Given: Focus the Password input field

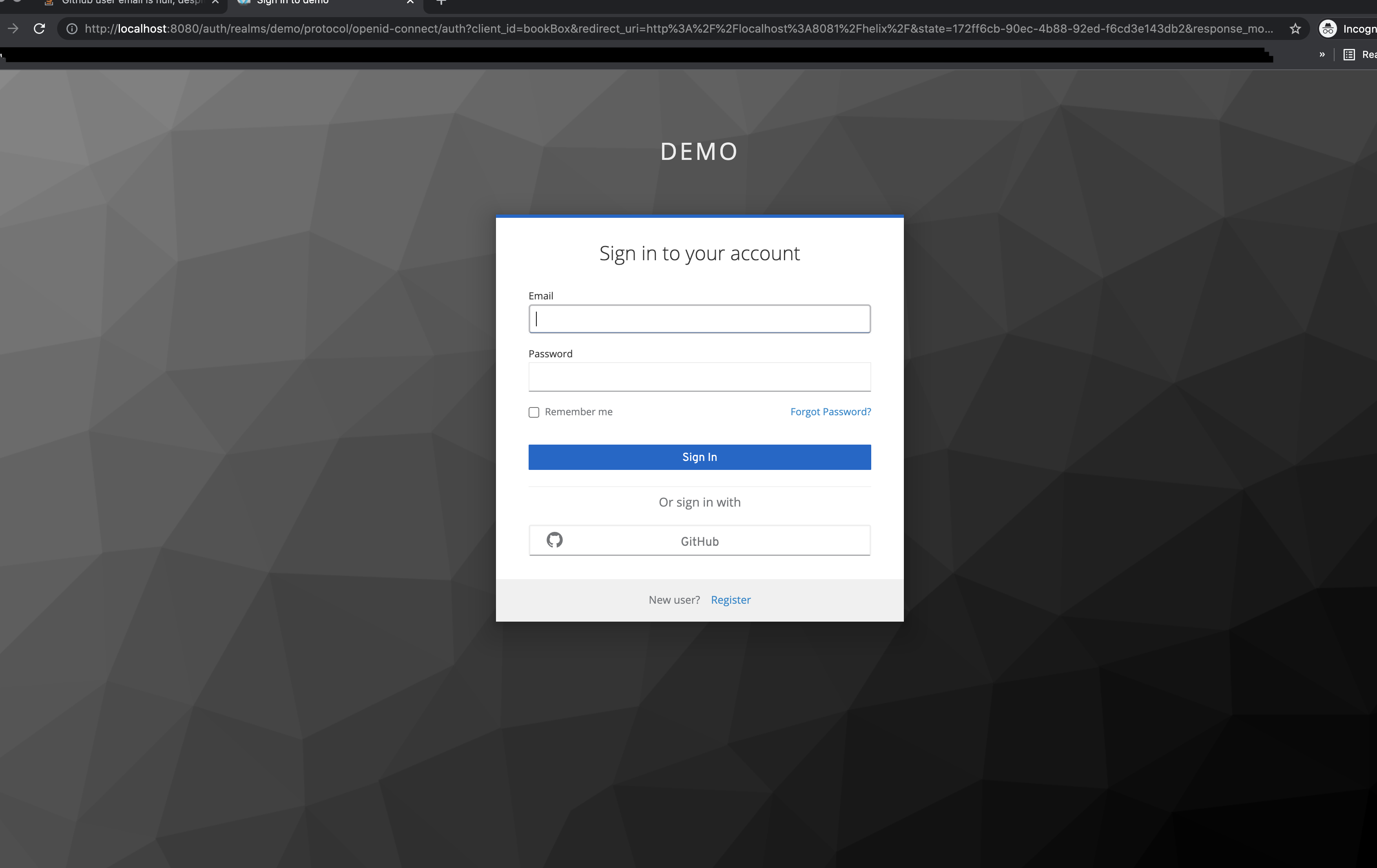Looking at the screenshot, I should tap(699, 377).
